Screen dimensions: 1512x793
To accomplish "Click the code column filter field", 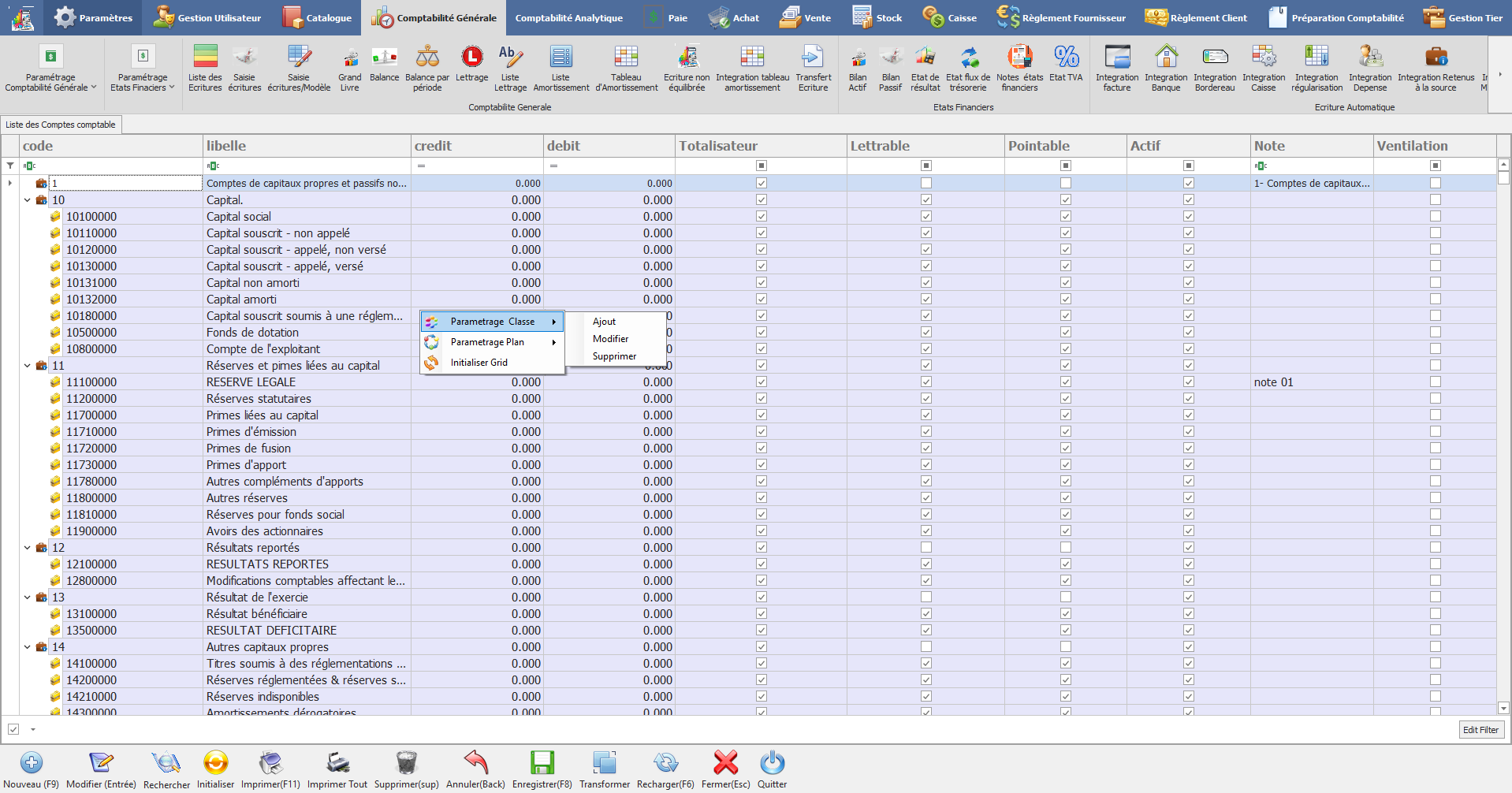I will 111,166.
